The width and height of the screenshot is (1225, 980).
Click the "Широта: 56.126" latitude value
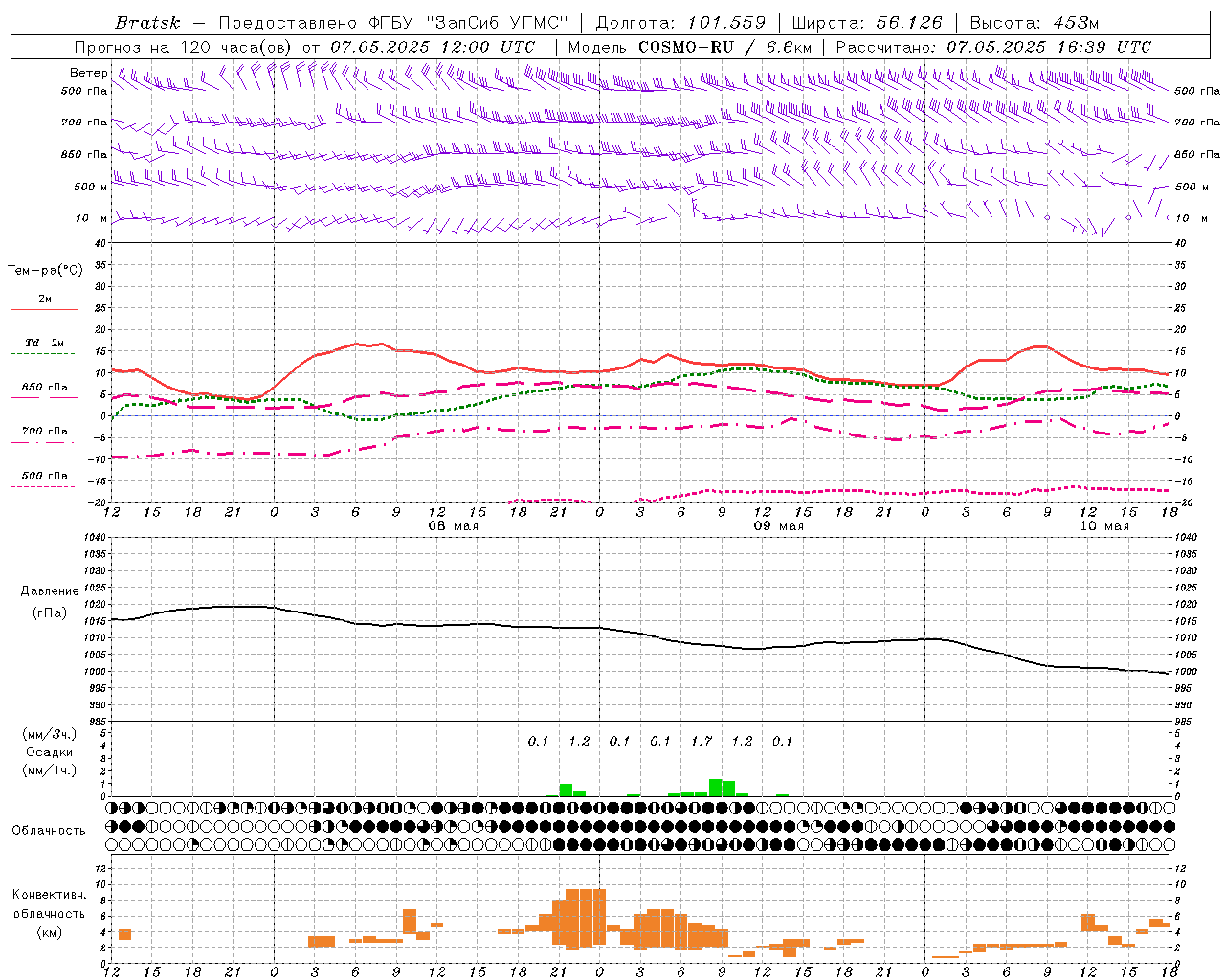point(867,23)
